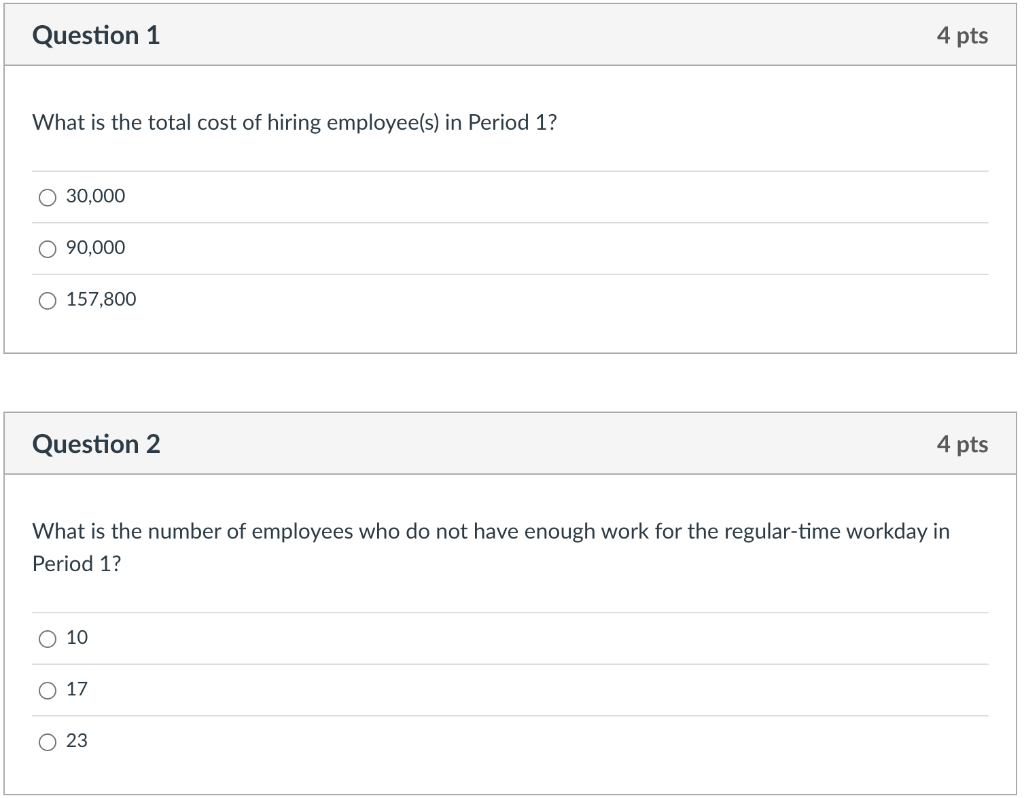The width and height of the screenshot is (1024, 798).
Task: Click the label text reading 17
Action: 78,690
